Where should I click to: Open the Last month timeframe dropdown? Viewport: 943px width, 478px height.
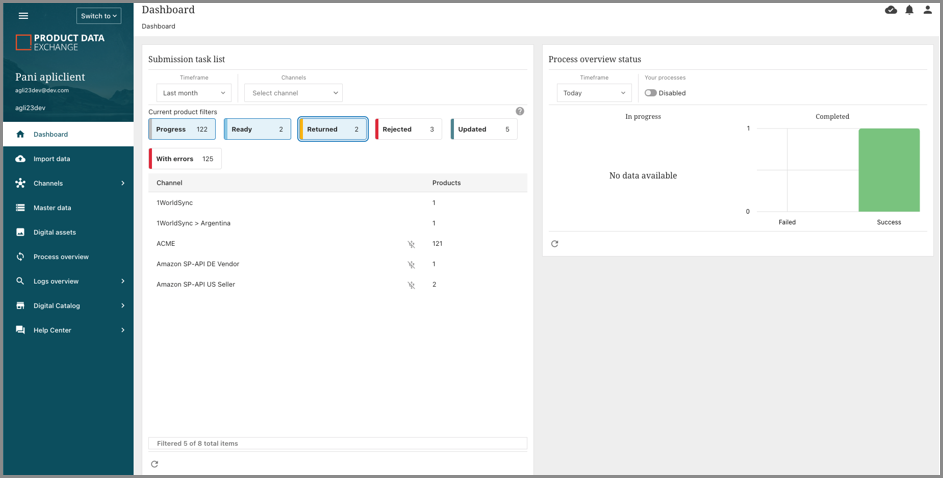point(194,93)
